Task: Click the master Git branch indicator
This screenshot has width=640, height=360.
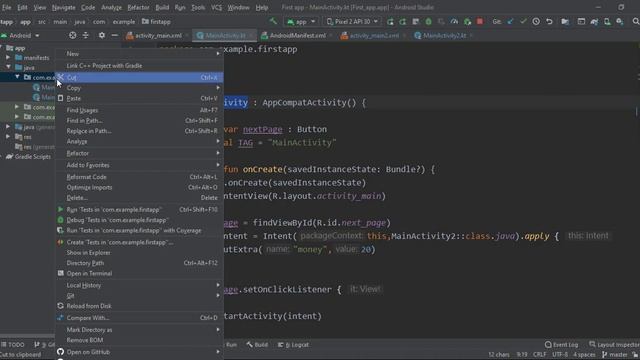Action: pos(615,355)
